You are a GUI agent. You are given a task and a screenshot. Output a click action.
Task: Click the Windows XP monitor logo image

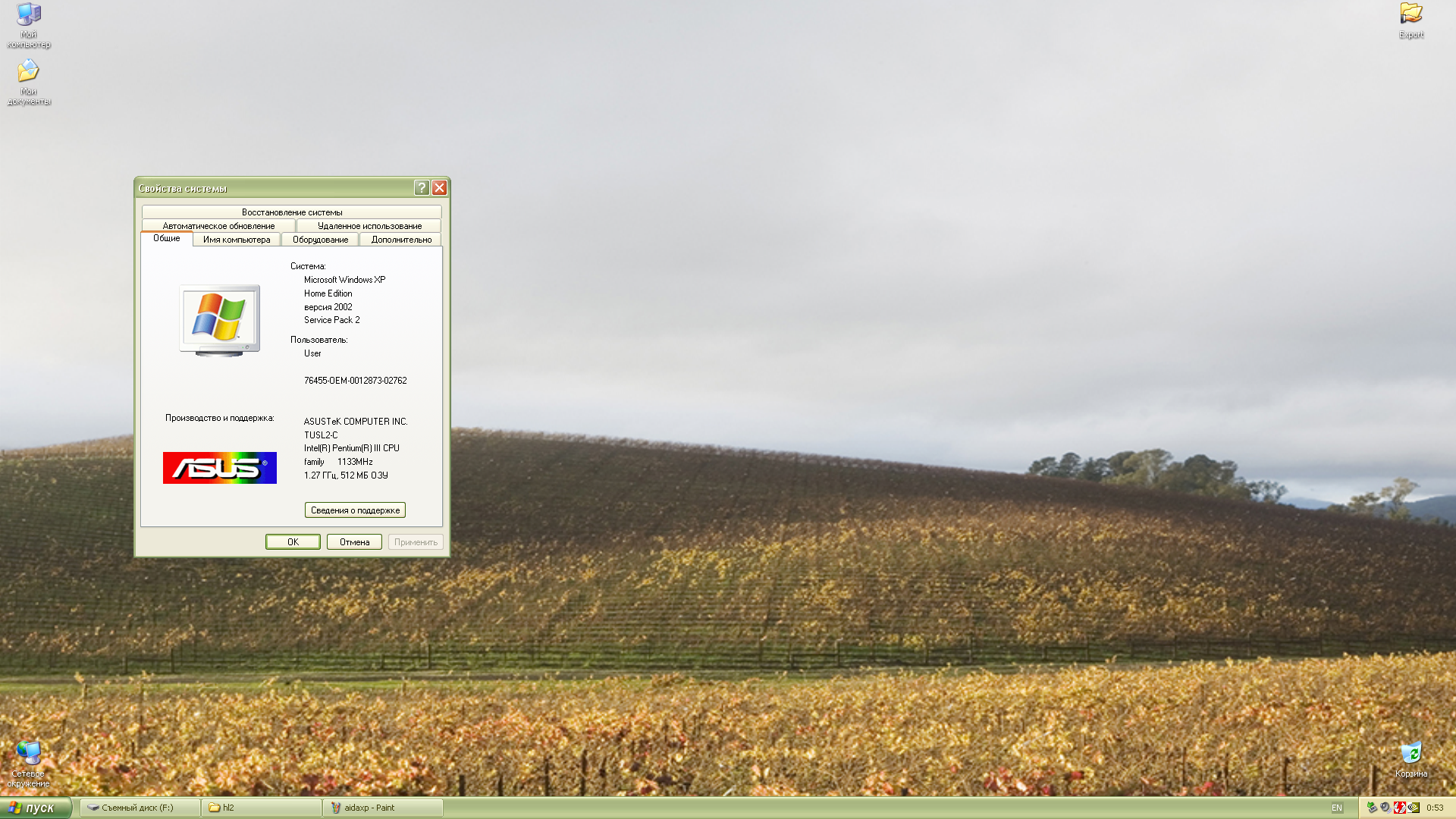(220, 320)
